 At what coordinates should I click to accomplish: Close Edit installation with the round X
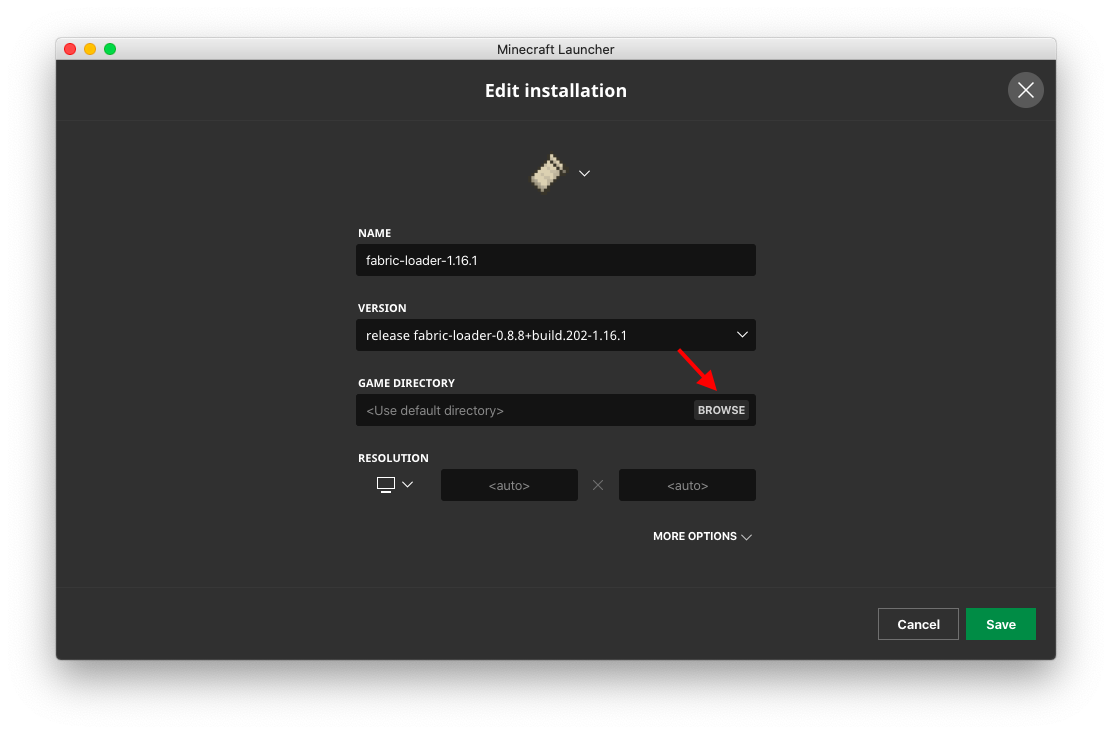coord(1025,90)
